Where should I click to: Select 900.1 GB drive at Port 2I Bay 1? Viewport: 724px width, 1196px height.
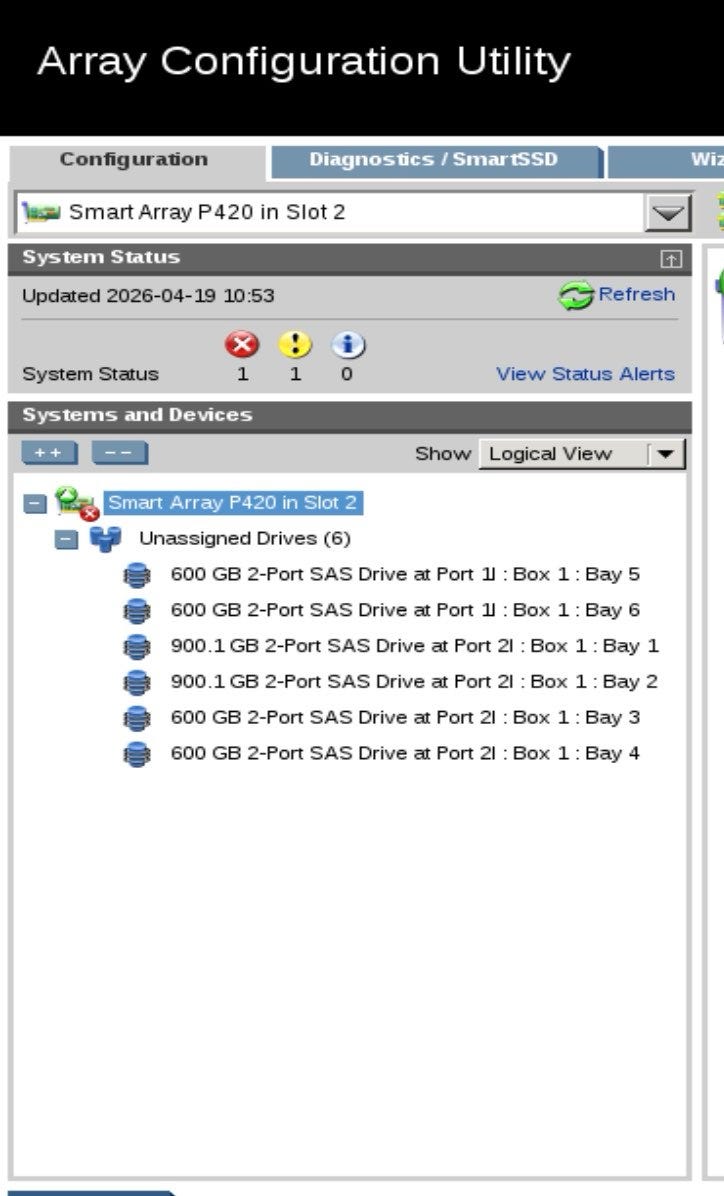tap(414, 646)
